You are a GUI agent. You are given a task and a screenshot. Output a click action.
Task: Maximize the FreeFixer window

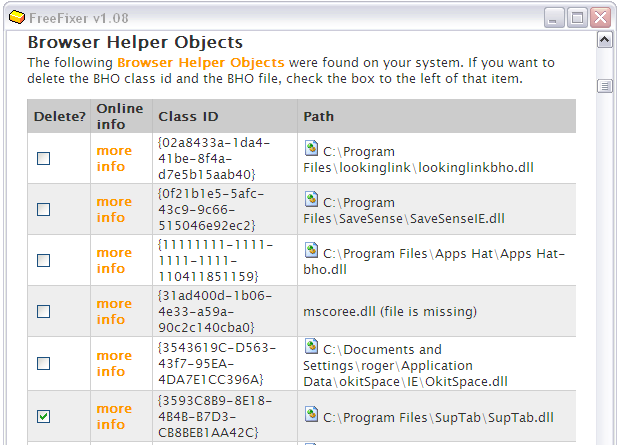(x=577, y=18)
